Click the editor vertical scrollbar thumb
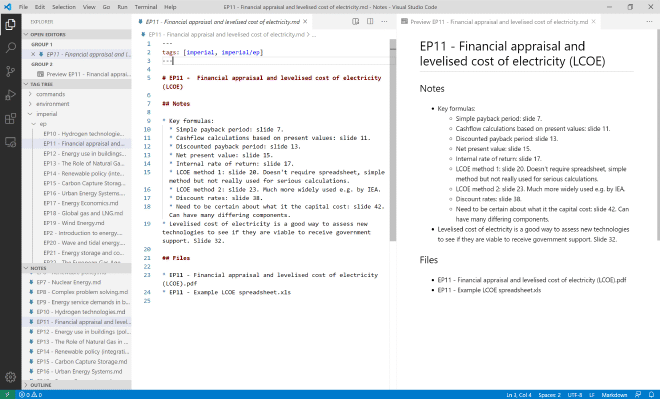 tap(393, 140)
